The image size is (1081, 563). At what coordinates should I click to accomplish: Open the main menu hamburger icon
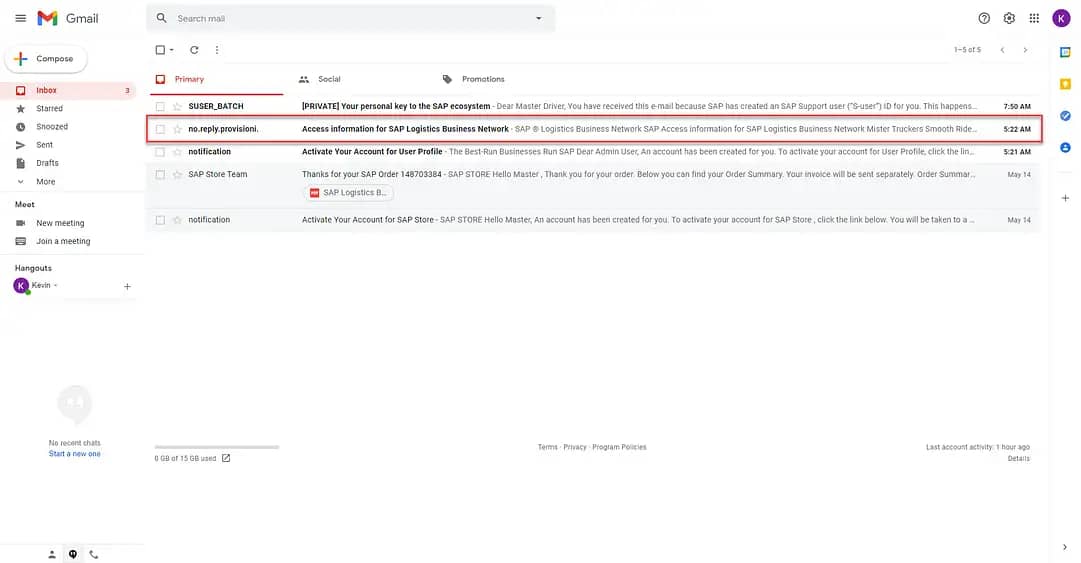(21, 19)
